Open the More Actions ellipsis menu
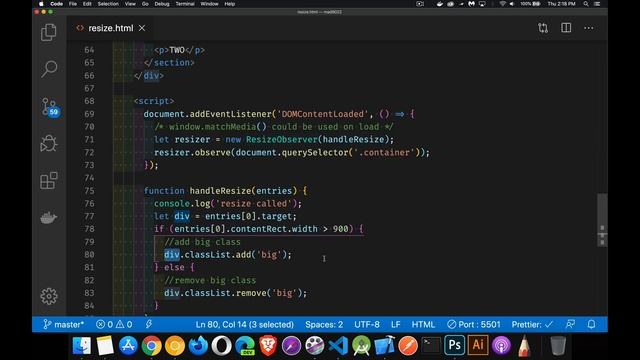 click(589, 28)
